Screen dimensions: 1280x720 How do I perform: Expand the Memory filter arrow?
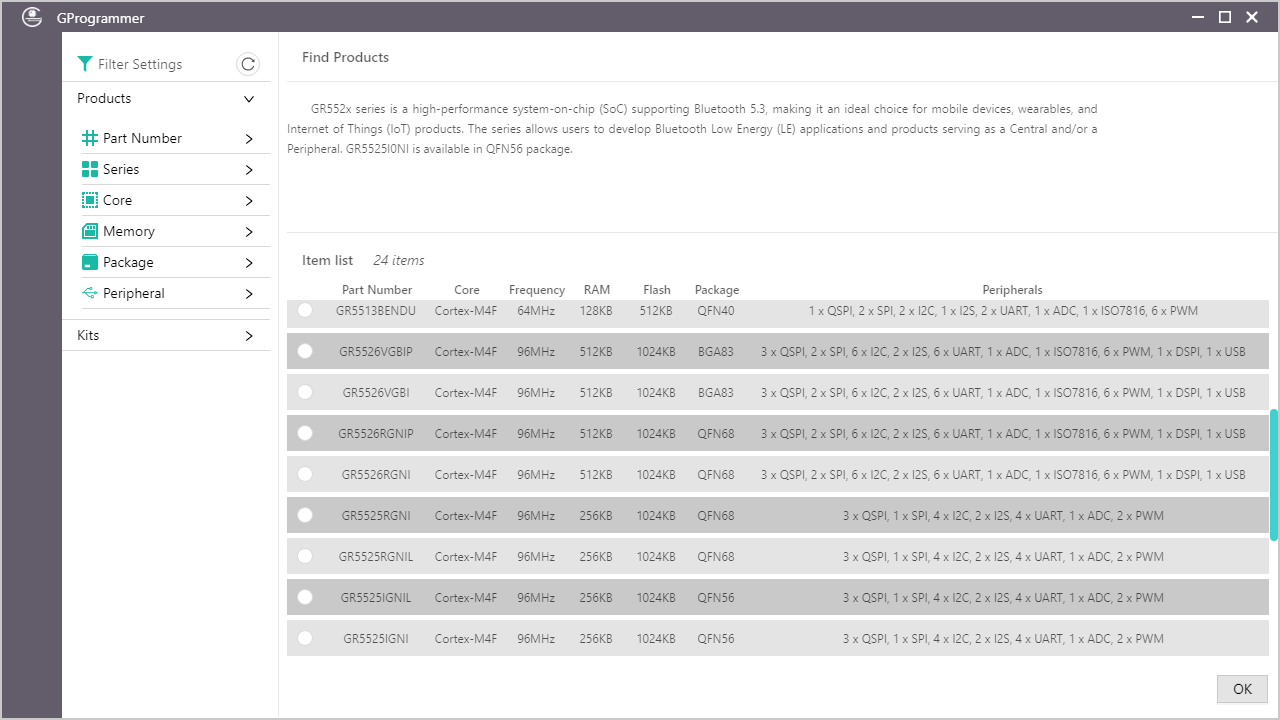pyautogui.click(x=249, y=232)
